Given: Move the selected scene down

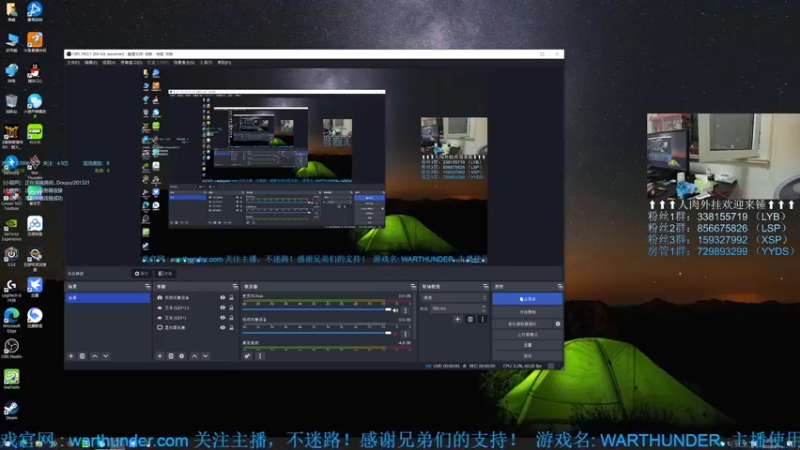Looking at the screenshot, I should [106, 356].
